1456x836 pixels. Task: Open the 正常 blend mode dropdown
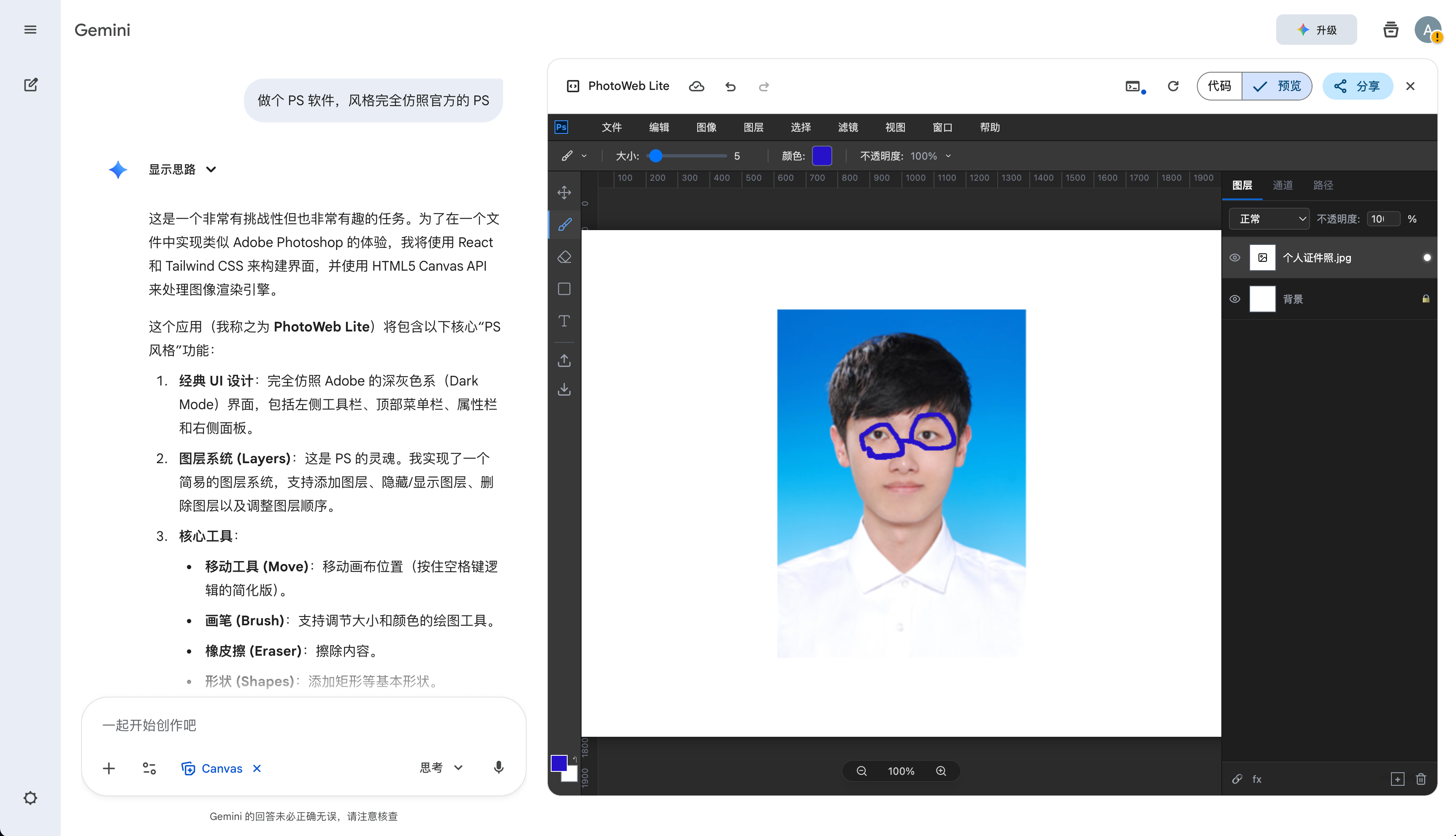click(1269, 219)
